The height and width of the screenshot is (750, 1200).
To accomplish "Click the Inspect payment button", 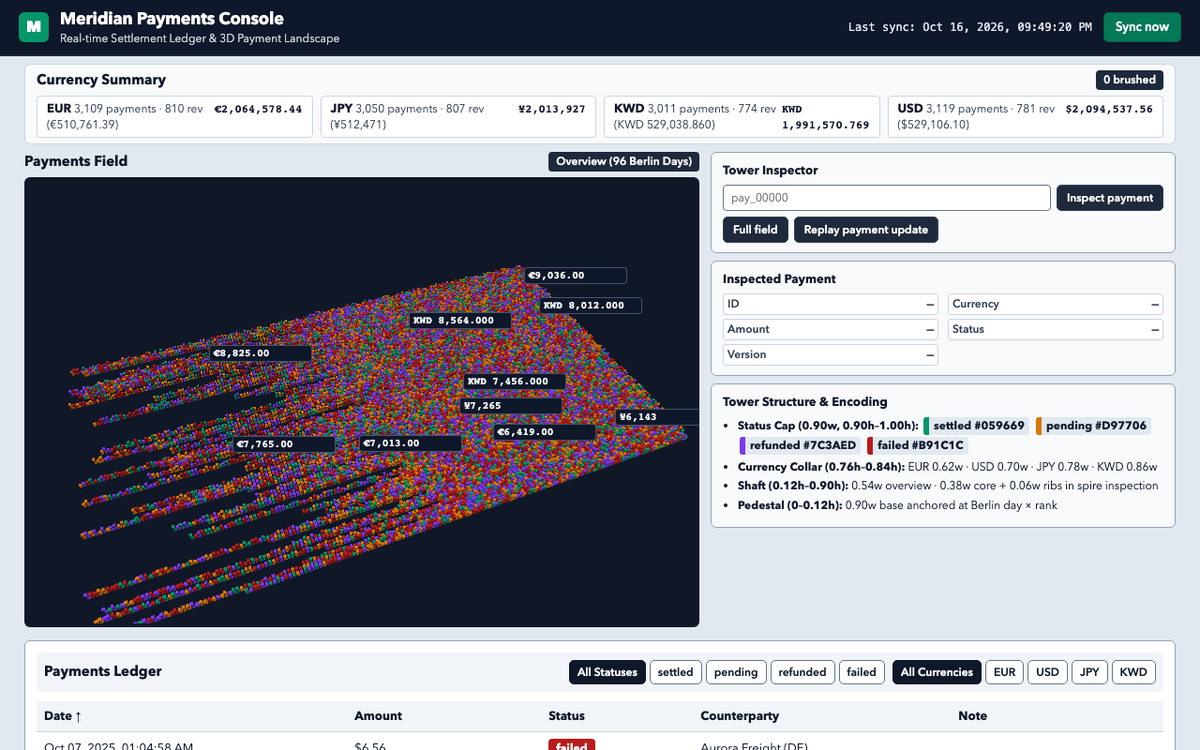I will point(1110,198).
